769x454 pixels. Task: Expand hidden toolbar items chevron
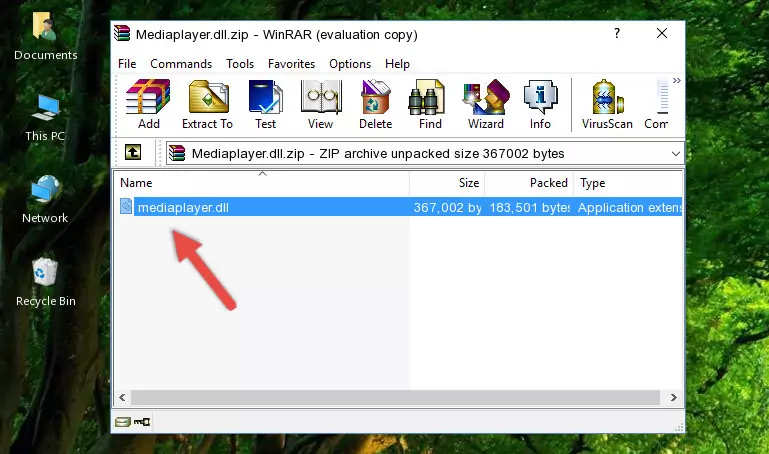[x=677, y=80]
